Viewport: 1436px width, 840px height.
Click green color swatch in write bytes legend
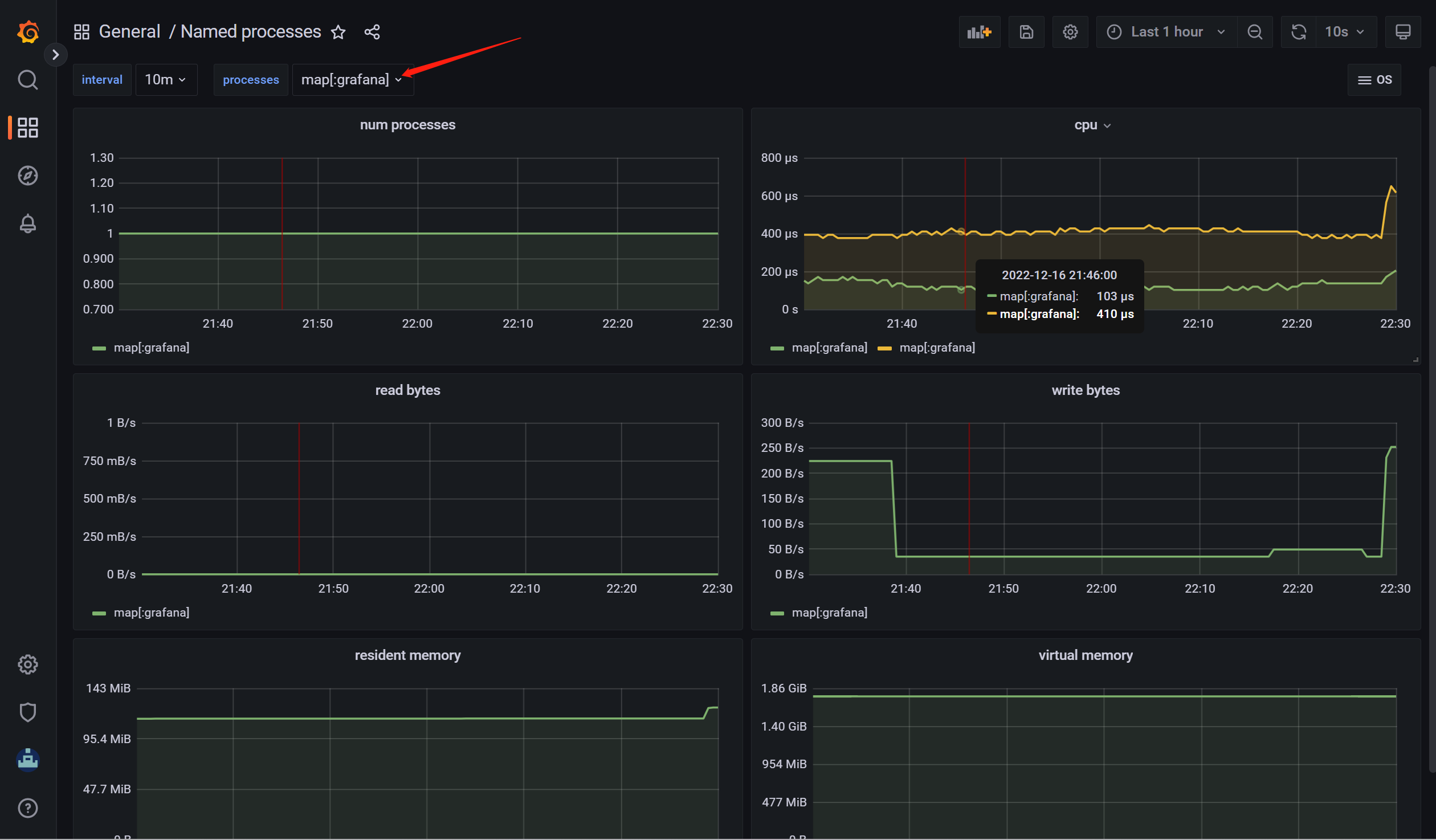777,613
